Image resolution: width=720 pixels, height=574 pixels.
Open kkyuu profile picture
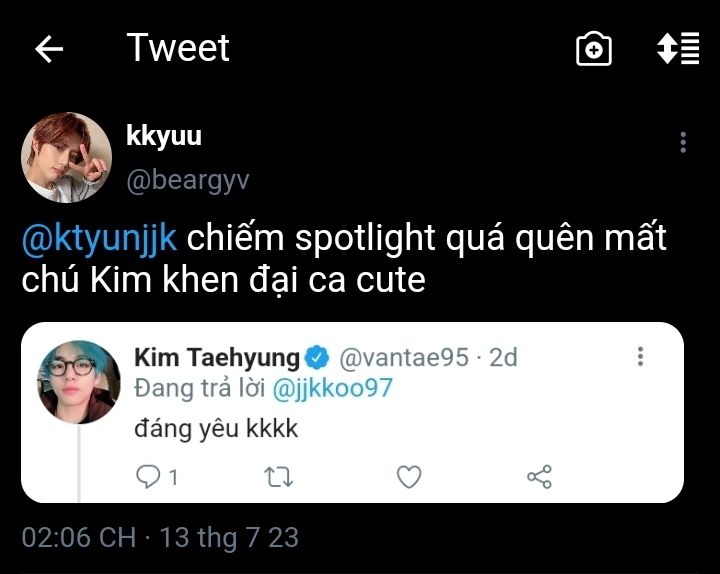click(66, 158)
